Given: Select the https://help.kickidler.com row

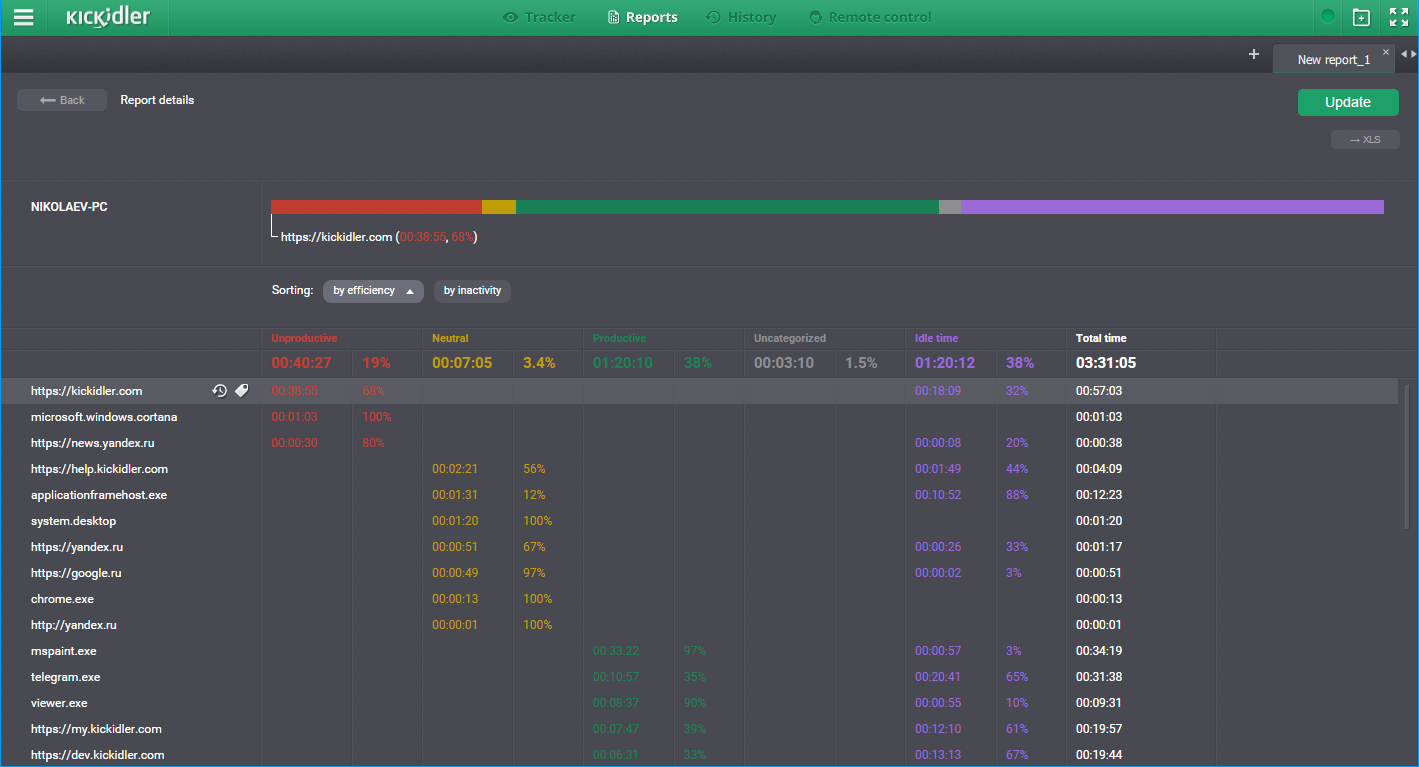Looking at the screenshot, I should pos(699,469).
